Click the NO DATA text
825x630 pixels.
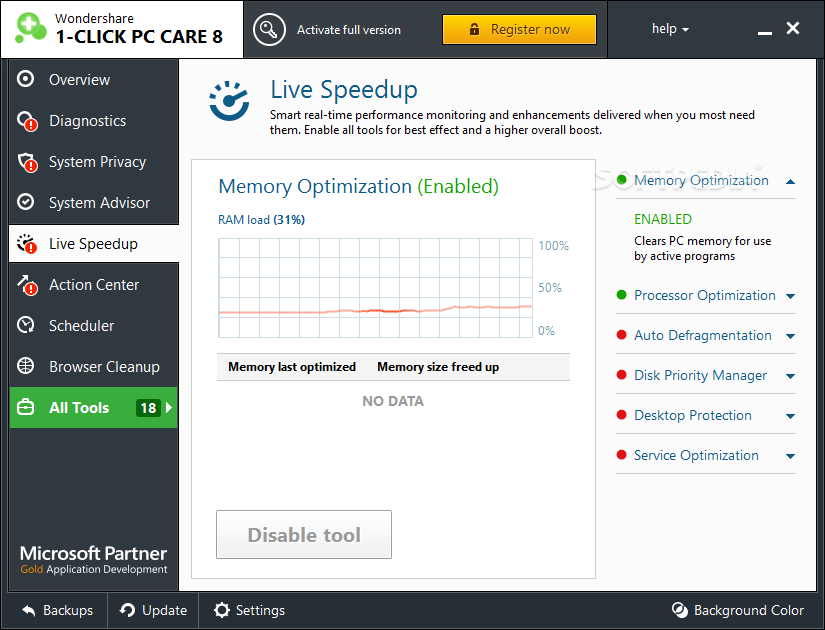tap(393, 401)
